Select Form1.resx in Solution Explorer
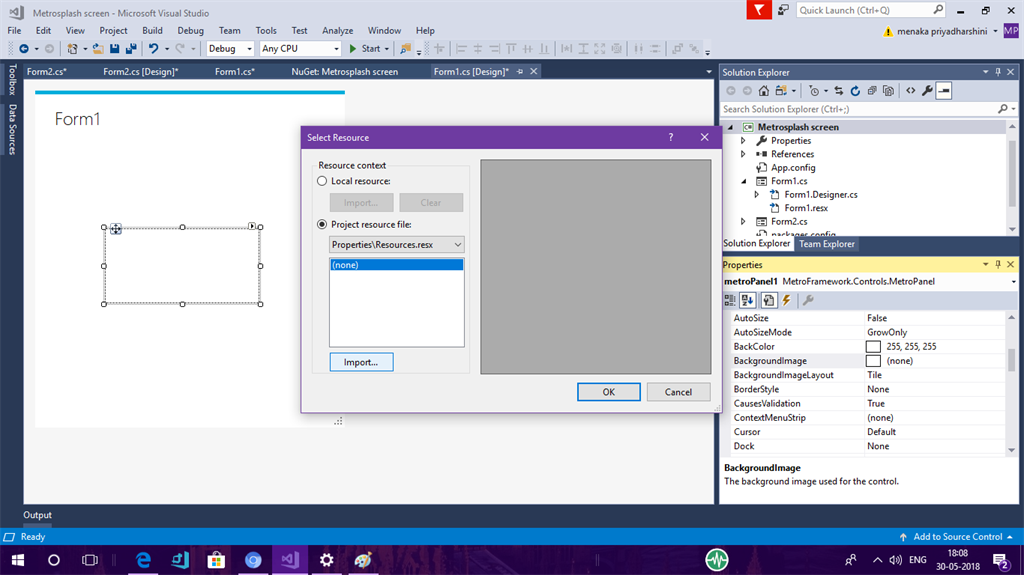The image size is (1024, 575). [806, 208]
